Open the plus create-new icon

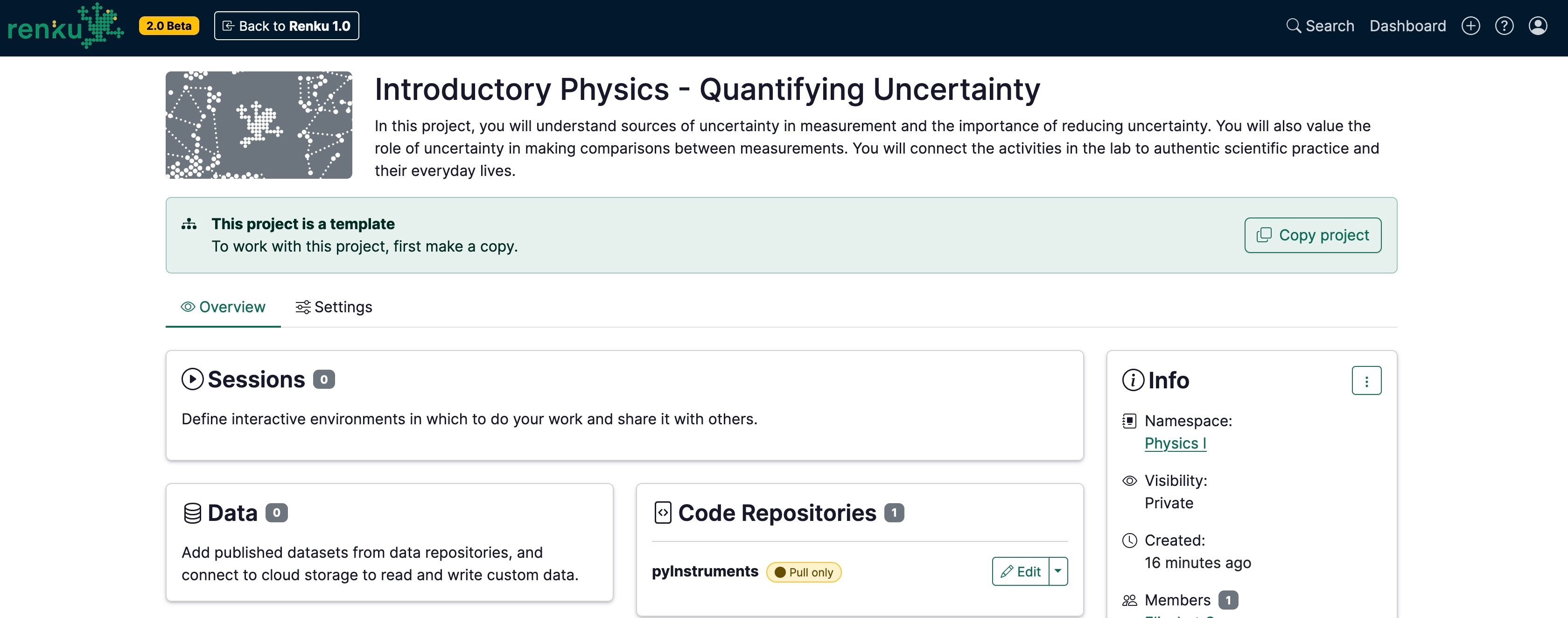(x=1470, y=26)
